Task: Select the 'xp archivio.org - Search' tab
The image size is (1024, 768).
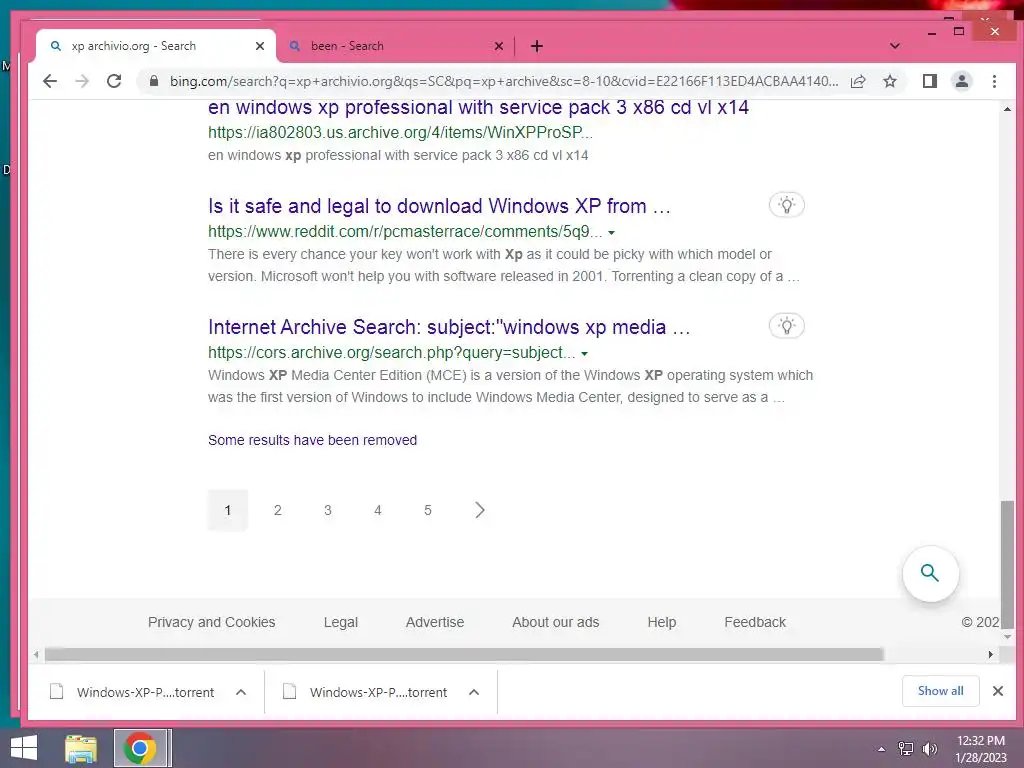Action: [155, 46]
